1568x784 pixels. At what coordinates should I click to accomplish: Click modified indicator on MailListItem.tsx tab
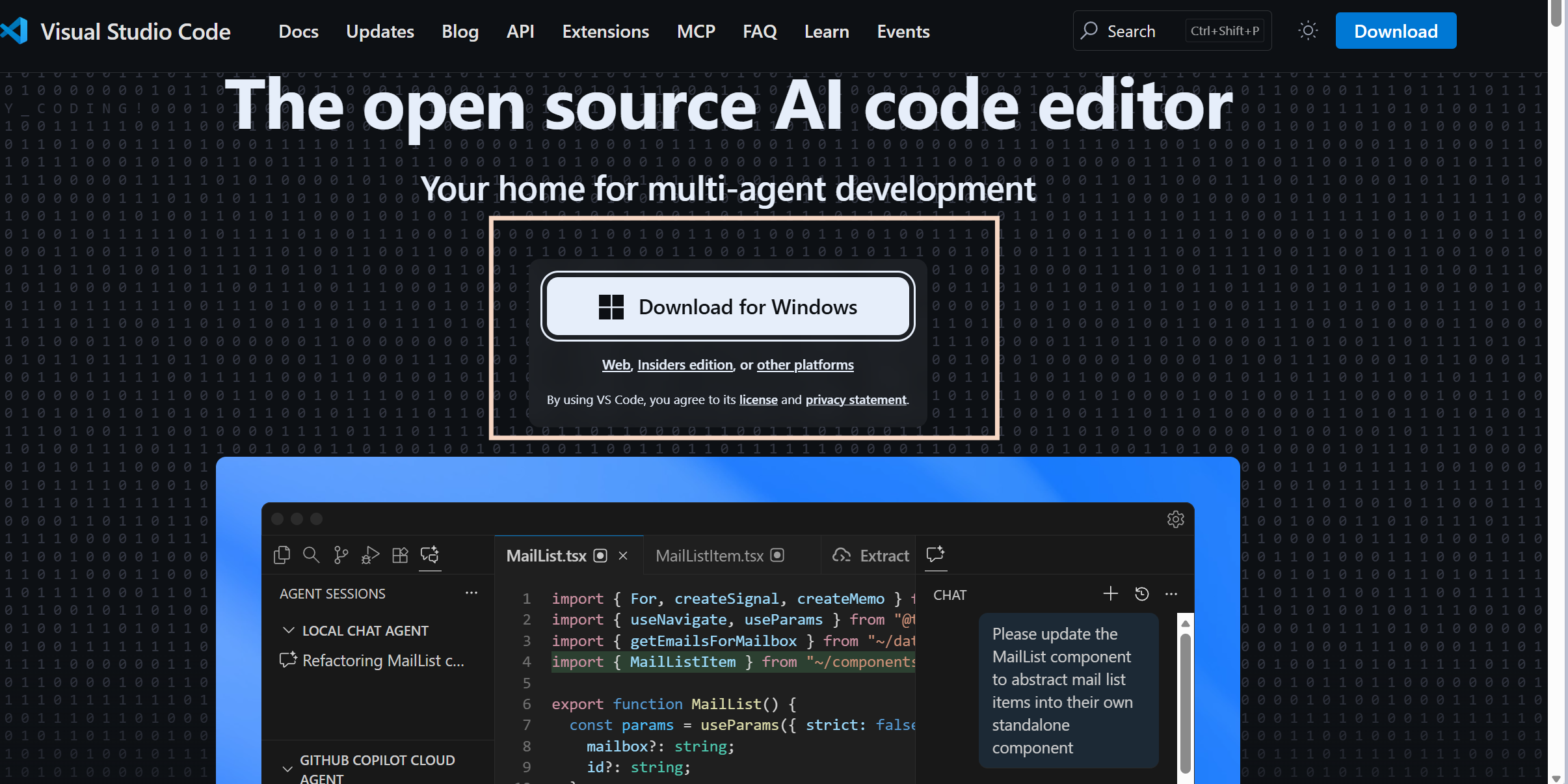pos(777,556)
